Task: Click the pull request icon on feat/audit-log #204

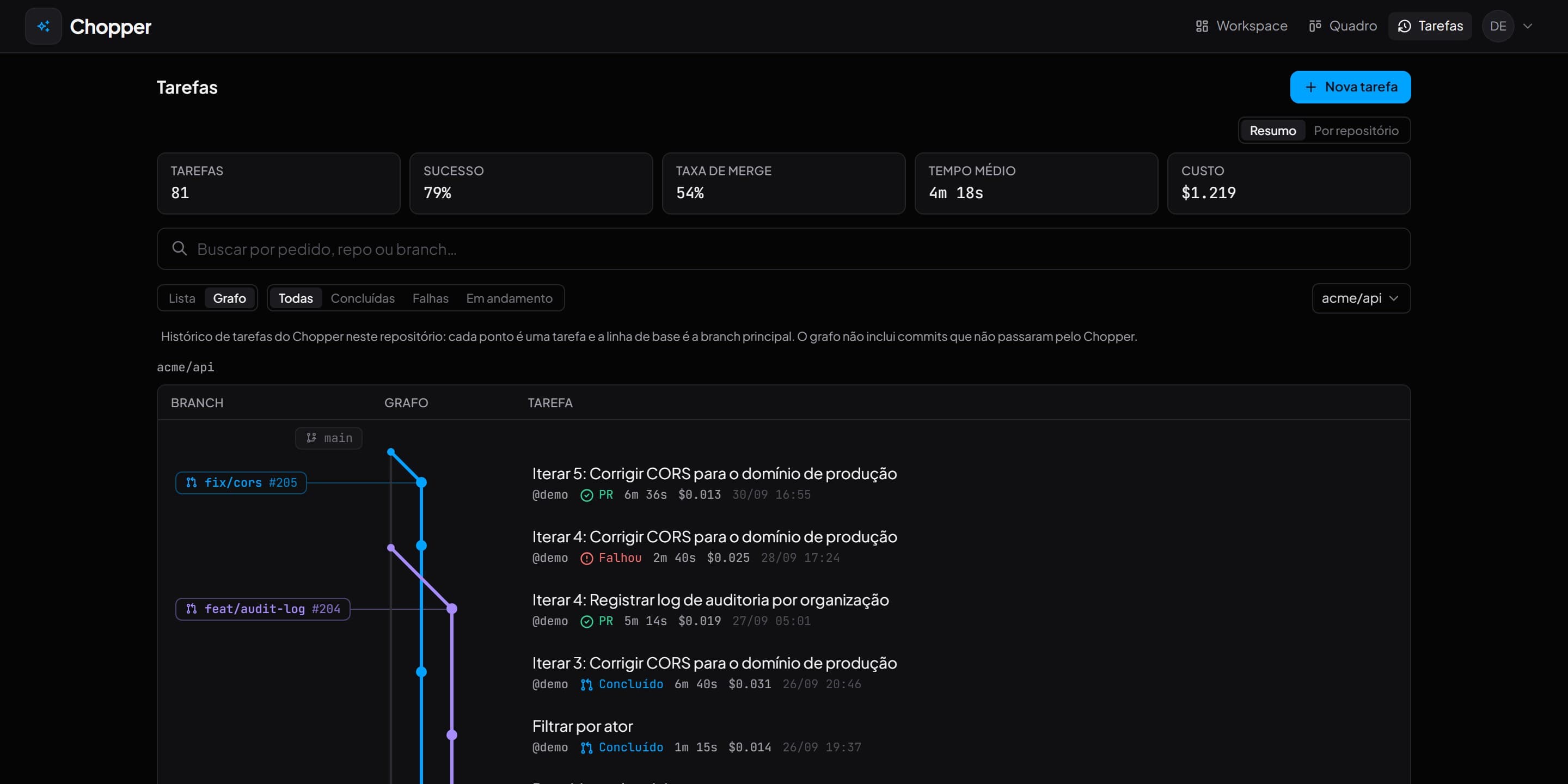Action: point(191,609)
